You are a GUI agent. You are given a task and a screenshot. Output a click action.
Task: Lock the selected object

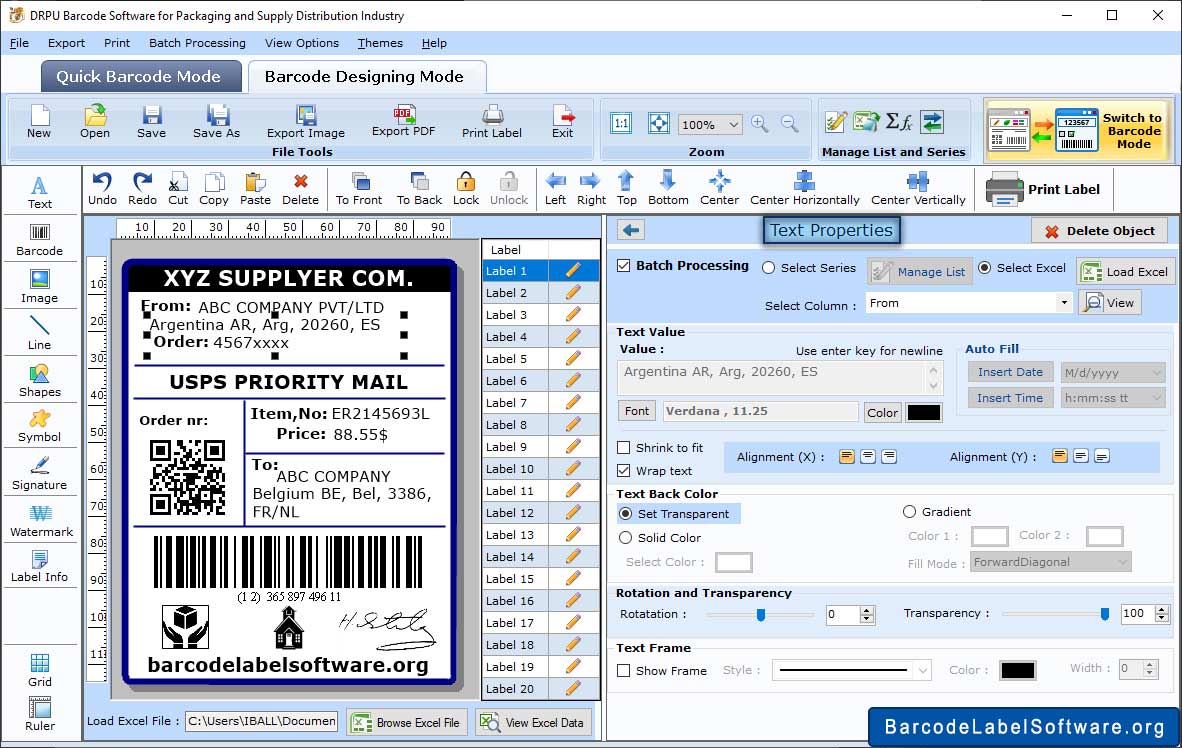pyautogui.click(x=466, y=189)
